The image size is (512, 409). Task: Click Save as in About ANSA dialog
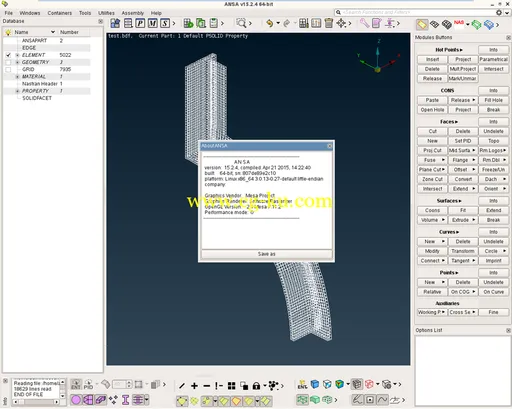tap(266, 254)
